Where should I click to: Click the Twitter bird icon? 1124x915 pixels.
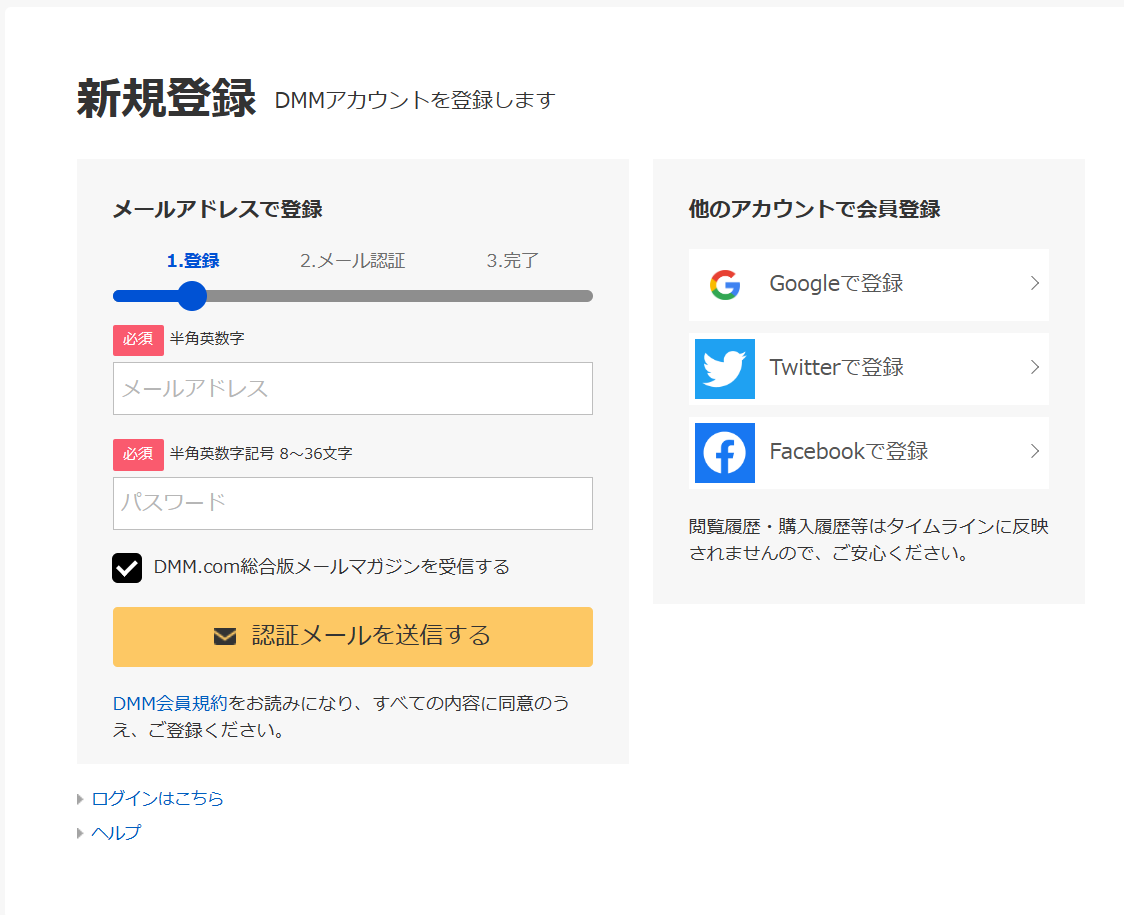pyautogui.click(x=725, y=369)
